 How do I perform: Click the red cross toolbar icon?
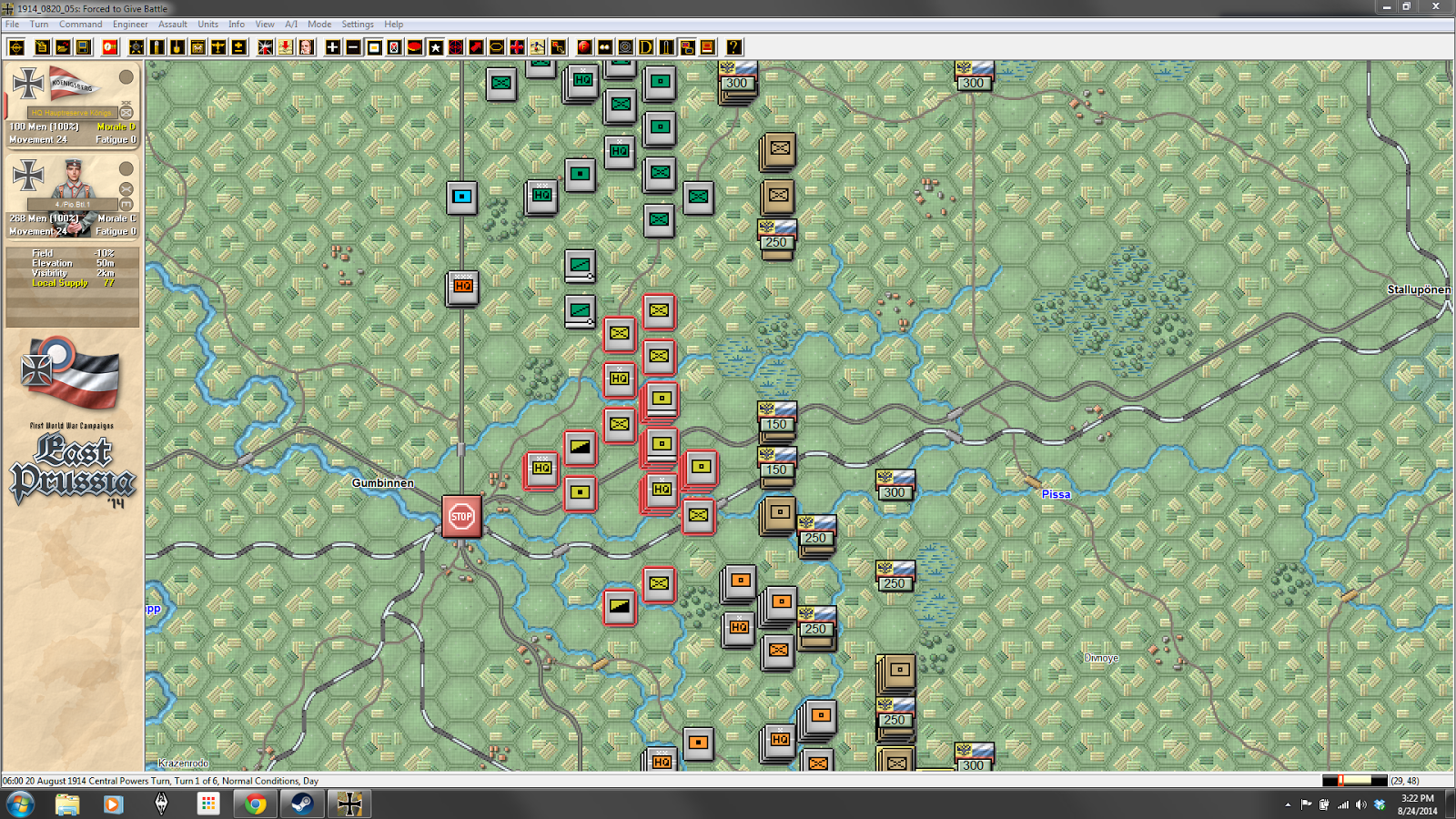point(517,47)
